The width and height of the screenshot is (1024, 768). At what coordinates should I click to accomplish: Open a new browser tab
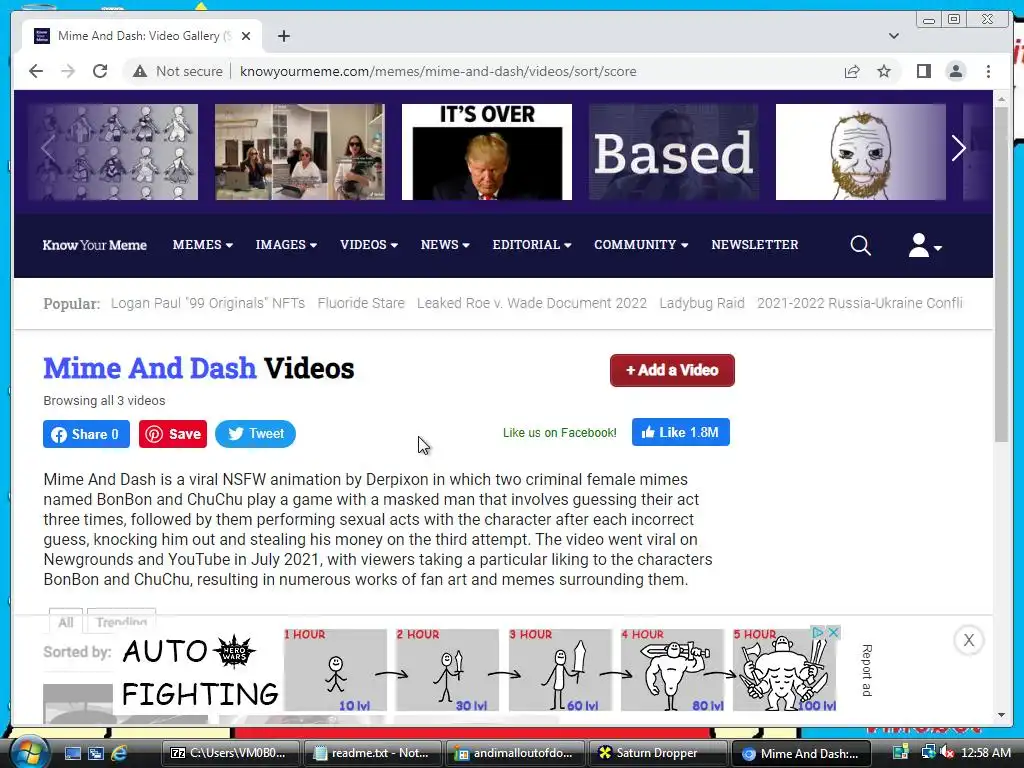[x=283, y=36]
